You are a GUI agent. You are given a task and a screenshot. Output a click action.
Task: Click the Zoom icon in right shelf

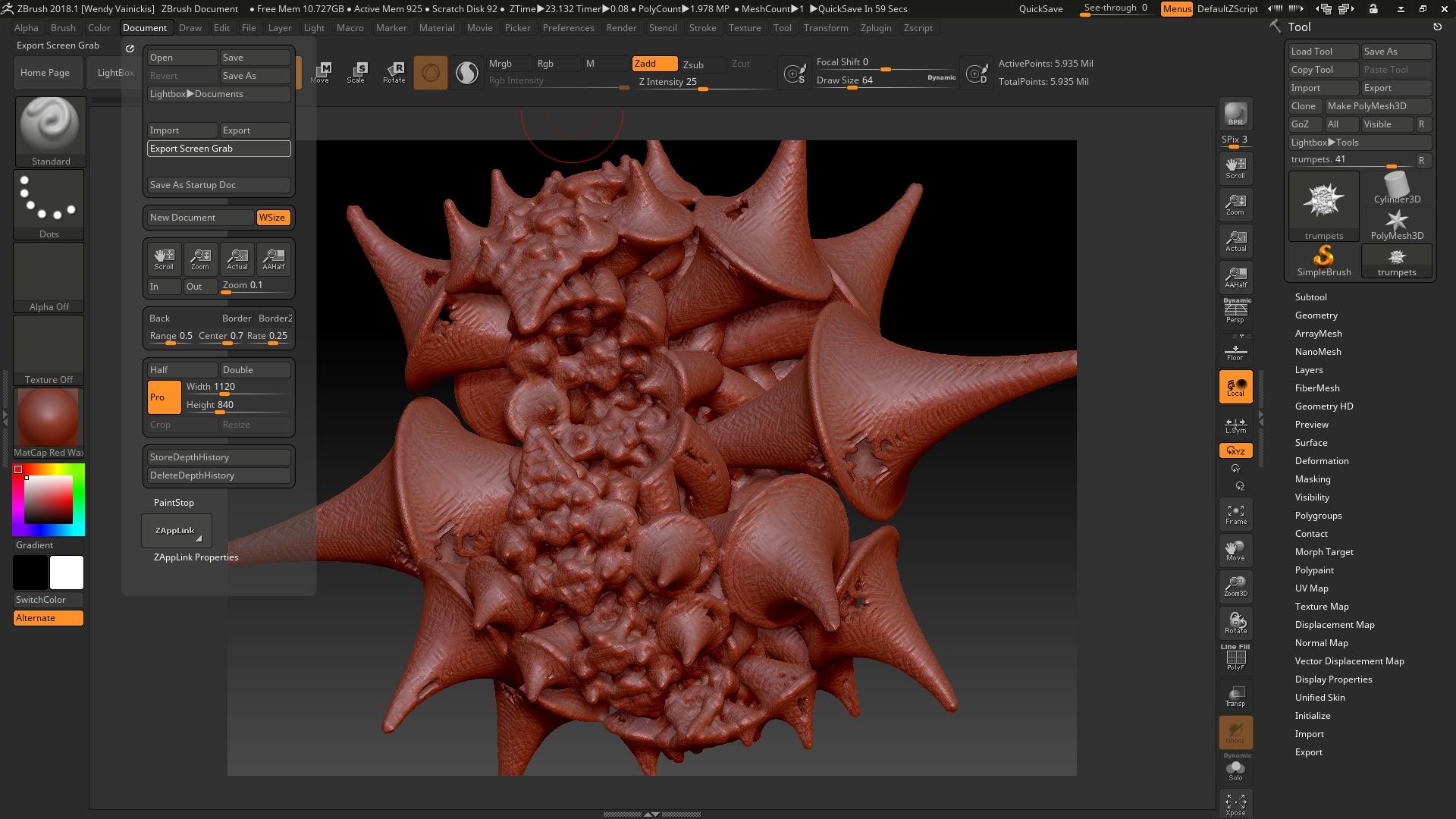(x=1235, y=204)
